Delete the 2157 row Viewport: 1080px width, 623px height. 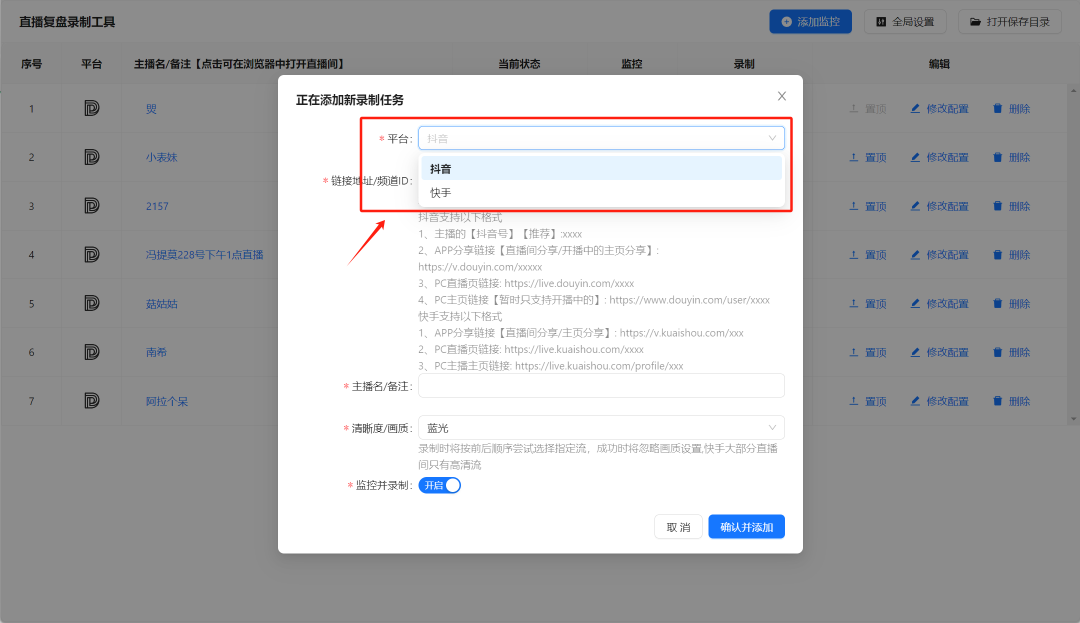[x=1012, y=207]
